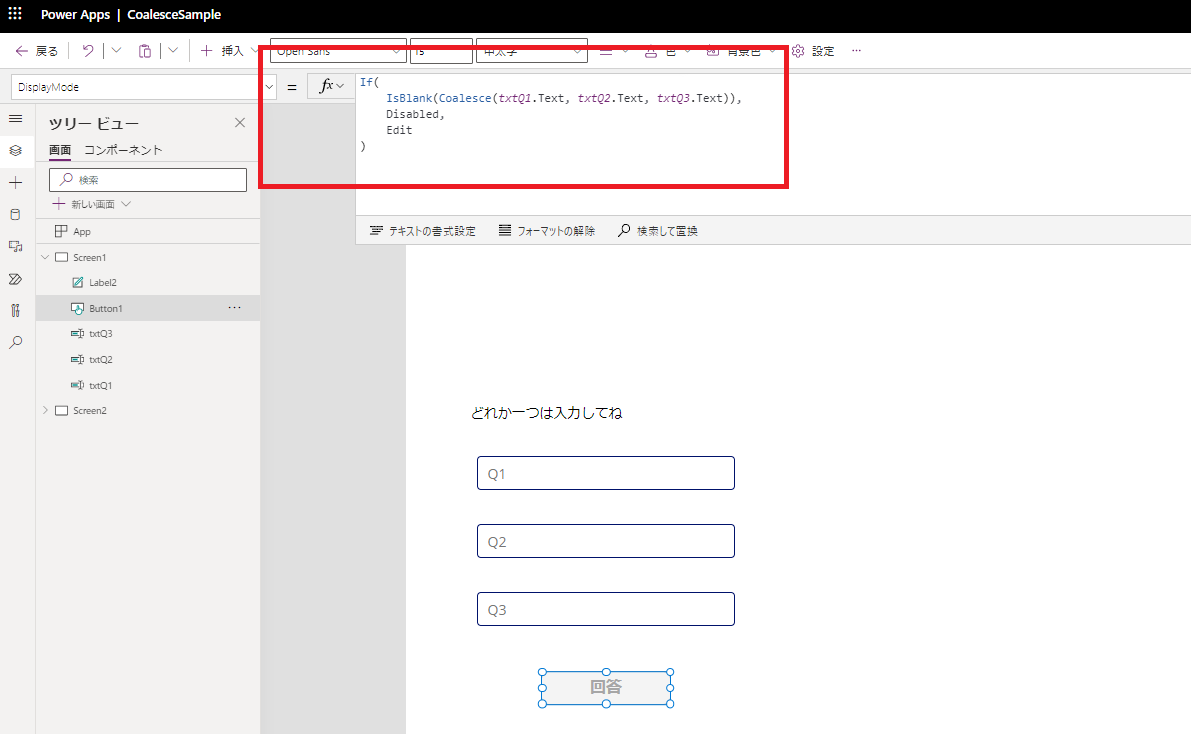This screenshot has height=734, width=1191.
Task: Open the Power Automate pane
Action: 15,278
